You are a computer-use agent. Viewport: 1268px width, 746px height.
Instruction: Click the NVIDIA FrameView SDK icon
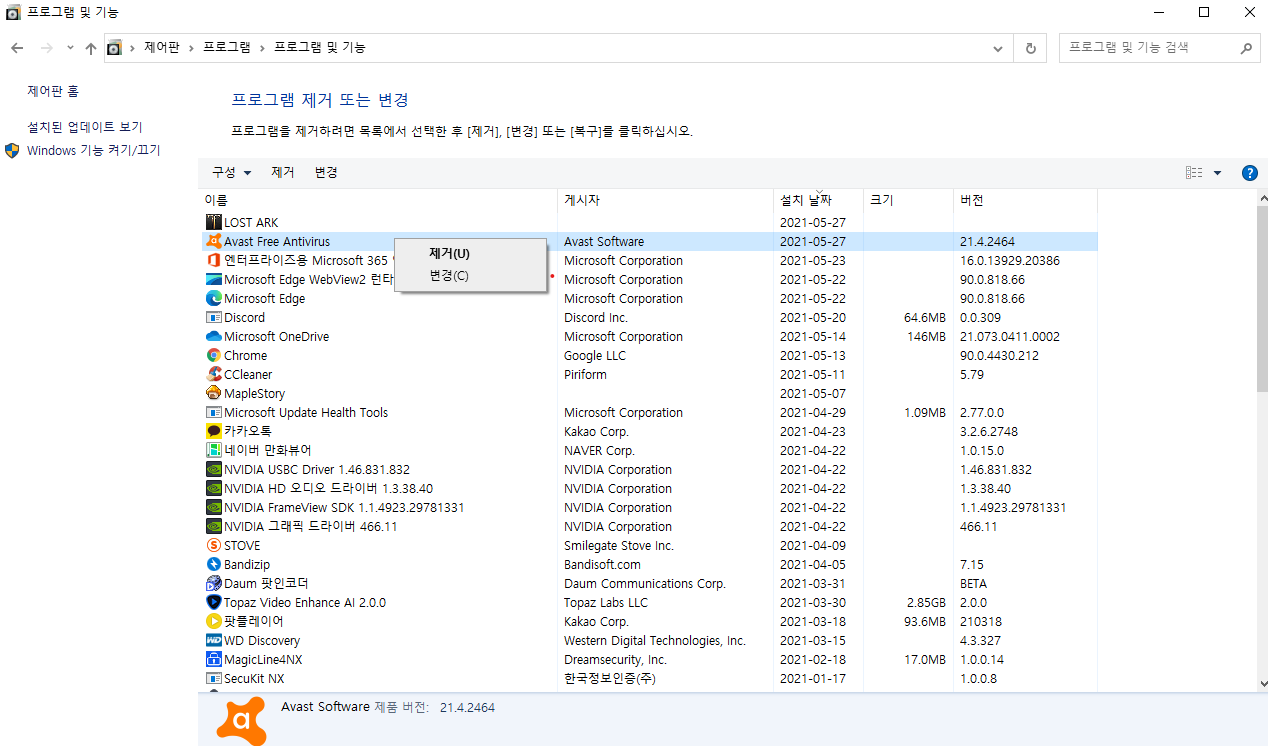point(213,507)
